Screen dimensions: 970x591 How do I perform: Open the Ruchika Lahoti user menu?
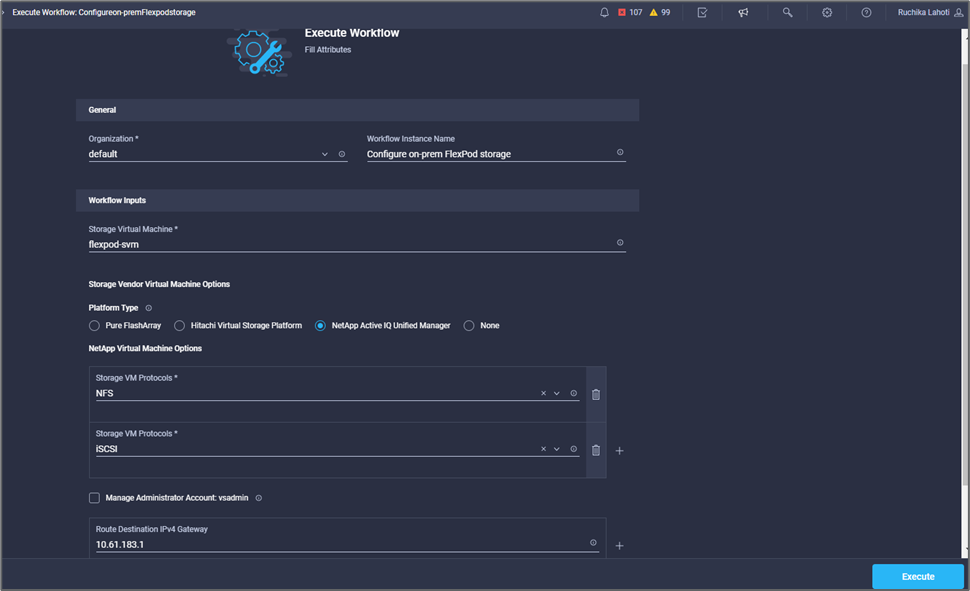[x=923, y=12]
